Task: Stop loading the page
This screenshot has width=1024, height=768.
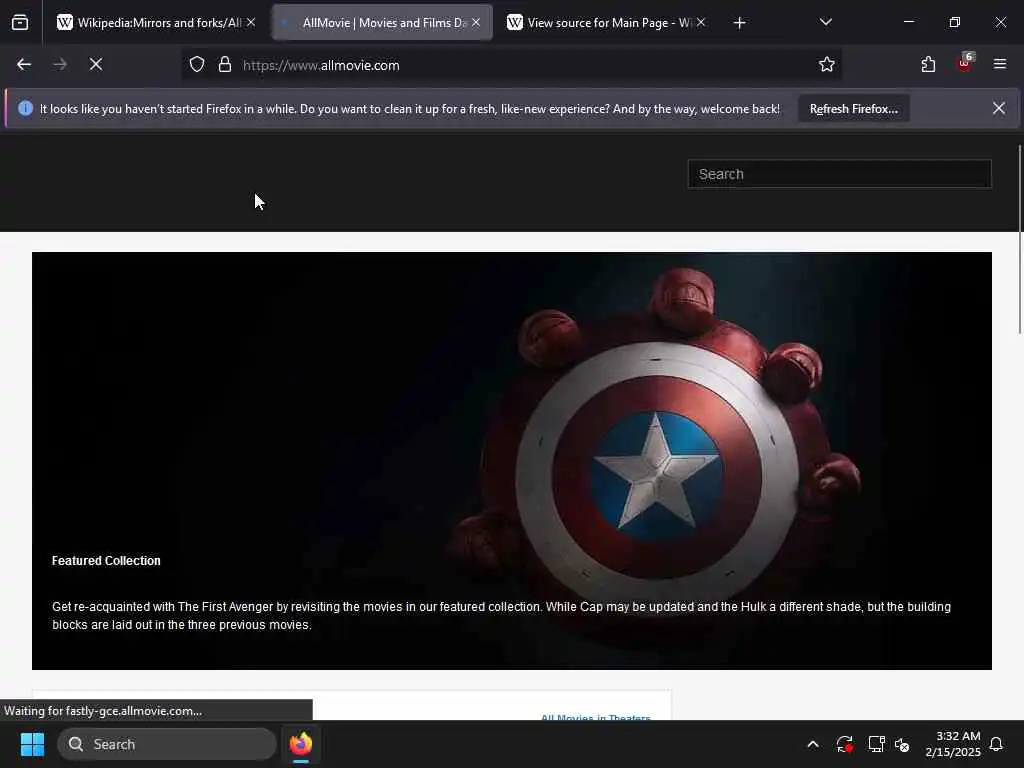Action: click(96, 65)
